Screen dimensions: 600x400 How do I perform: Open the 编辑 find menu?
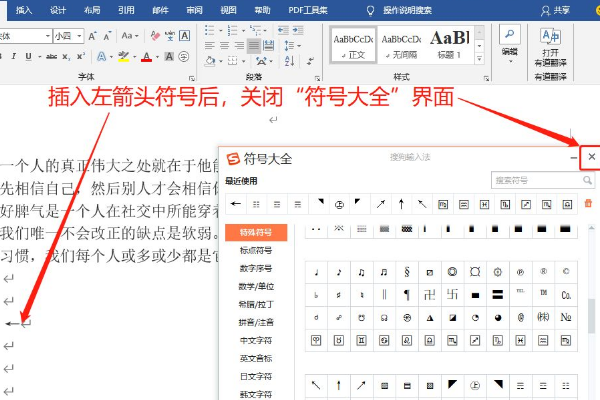[x=509, y=44]
